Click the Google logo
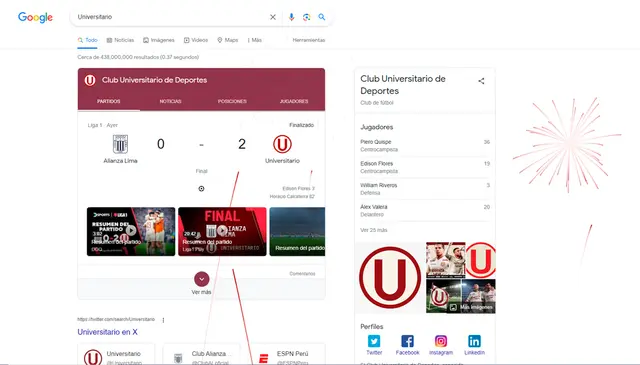This screenshot has height=365, width=640. [x=35, y=17]
